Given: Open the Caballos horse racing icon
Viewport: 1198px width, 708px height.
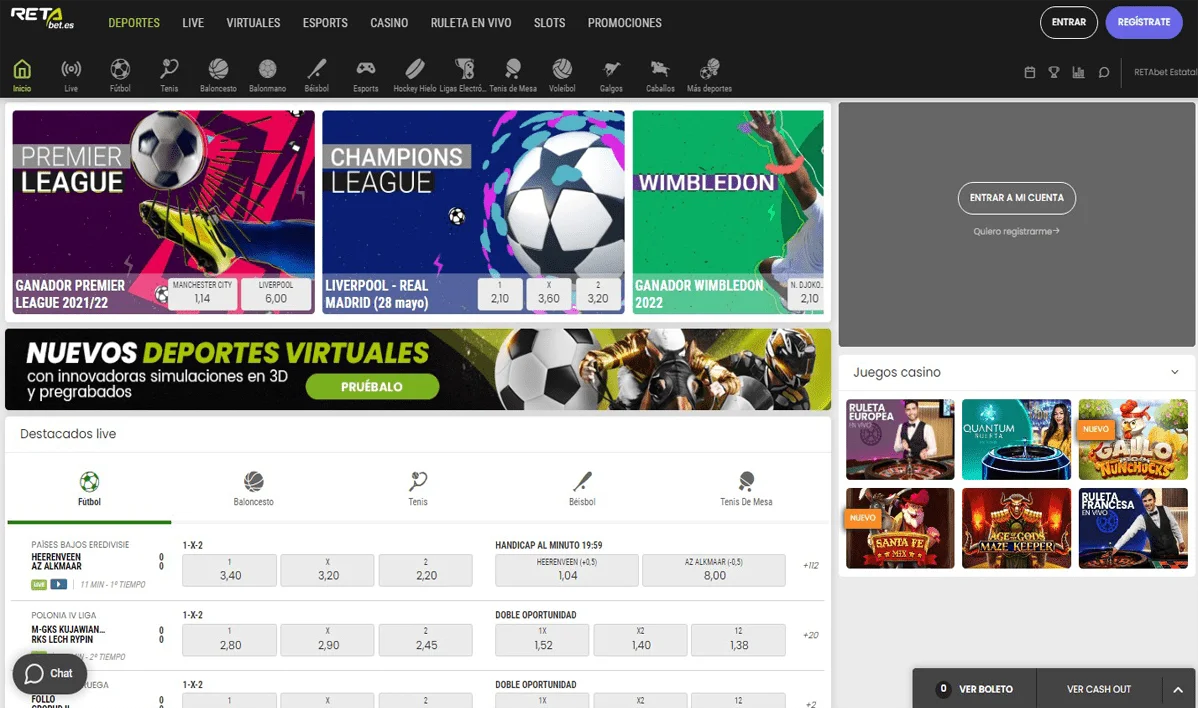Looking at the screenshot, I should point(660,76).
